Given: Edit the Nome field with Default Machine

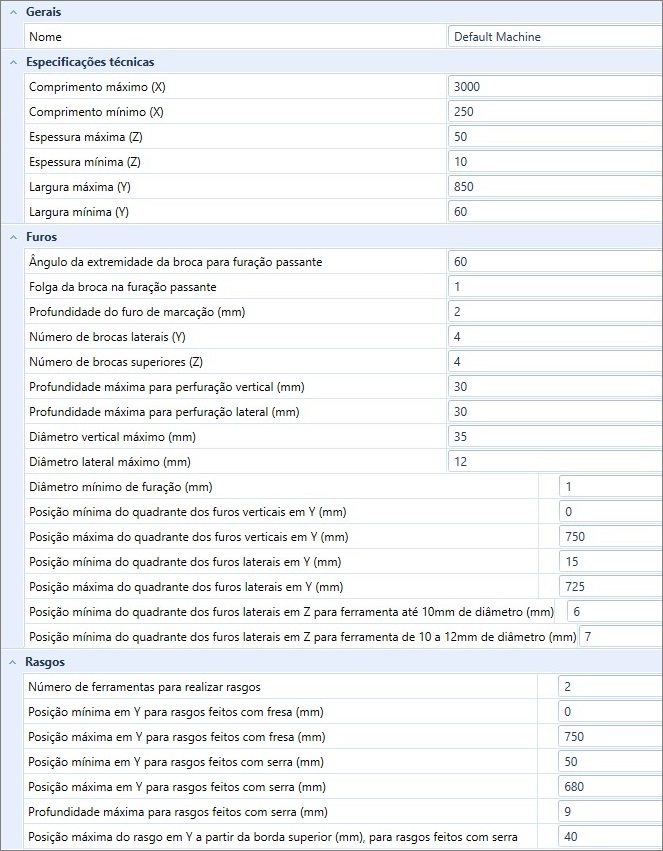Looking at the screenshot, I should click(x=556, y=37).
